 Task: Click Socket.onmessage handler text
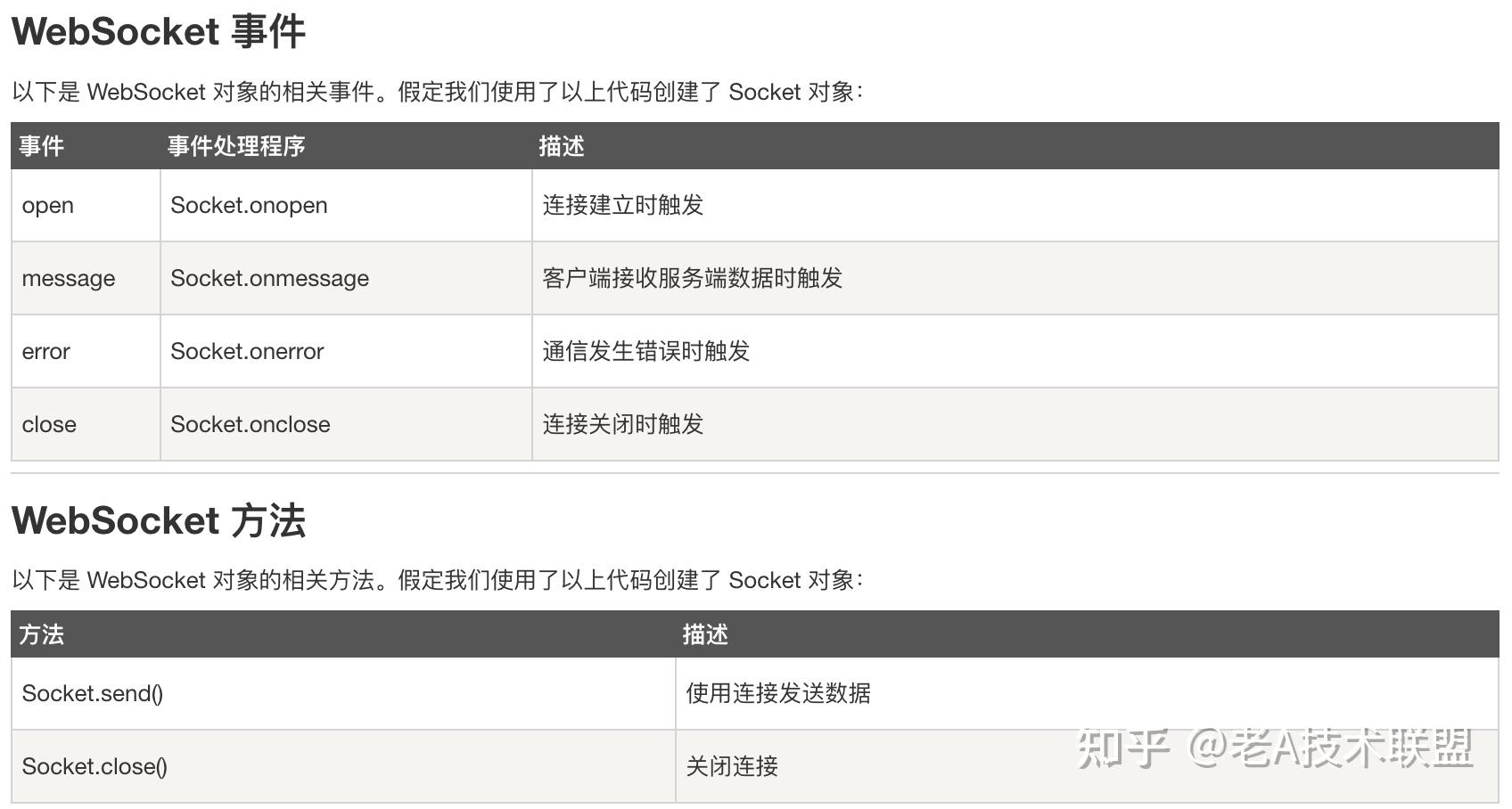269,278
